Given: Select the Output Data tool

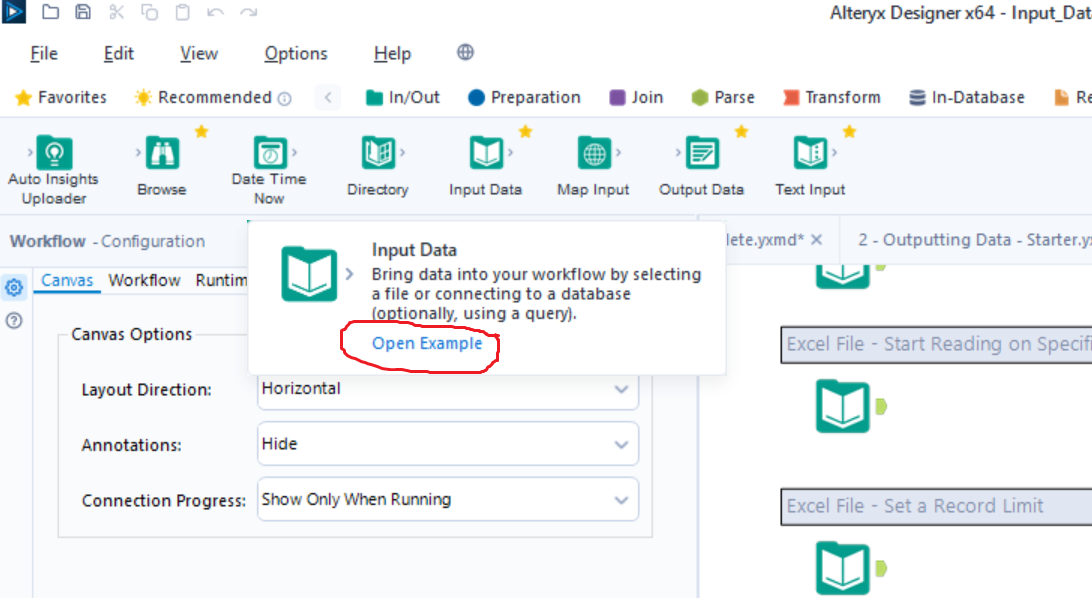Looking at the screenshot, I should 701,166.
